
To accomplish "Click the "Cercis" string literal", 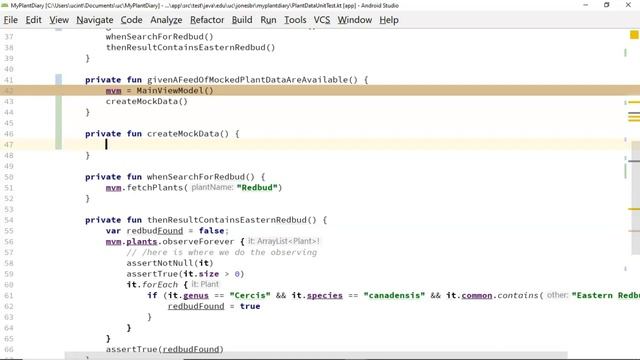I will (250, 295).
